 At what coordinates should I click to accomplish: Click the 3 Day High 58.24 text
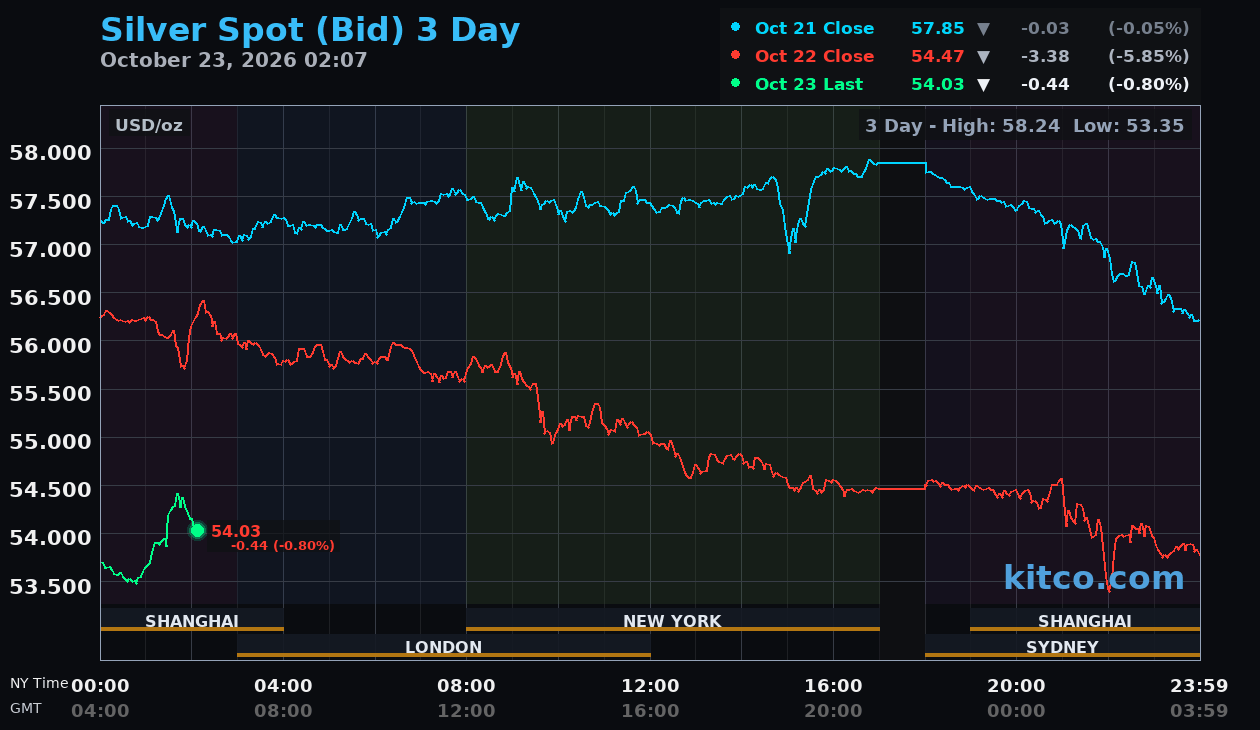point(962,126)
